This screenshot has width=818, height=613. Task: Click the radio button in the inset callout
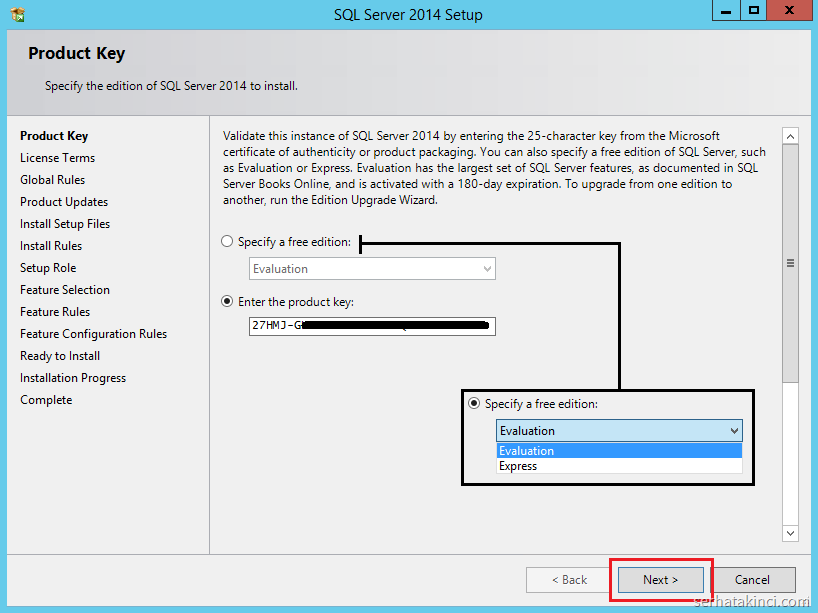474,404
